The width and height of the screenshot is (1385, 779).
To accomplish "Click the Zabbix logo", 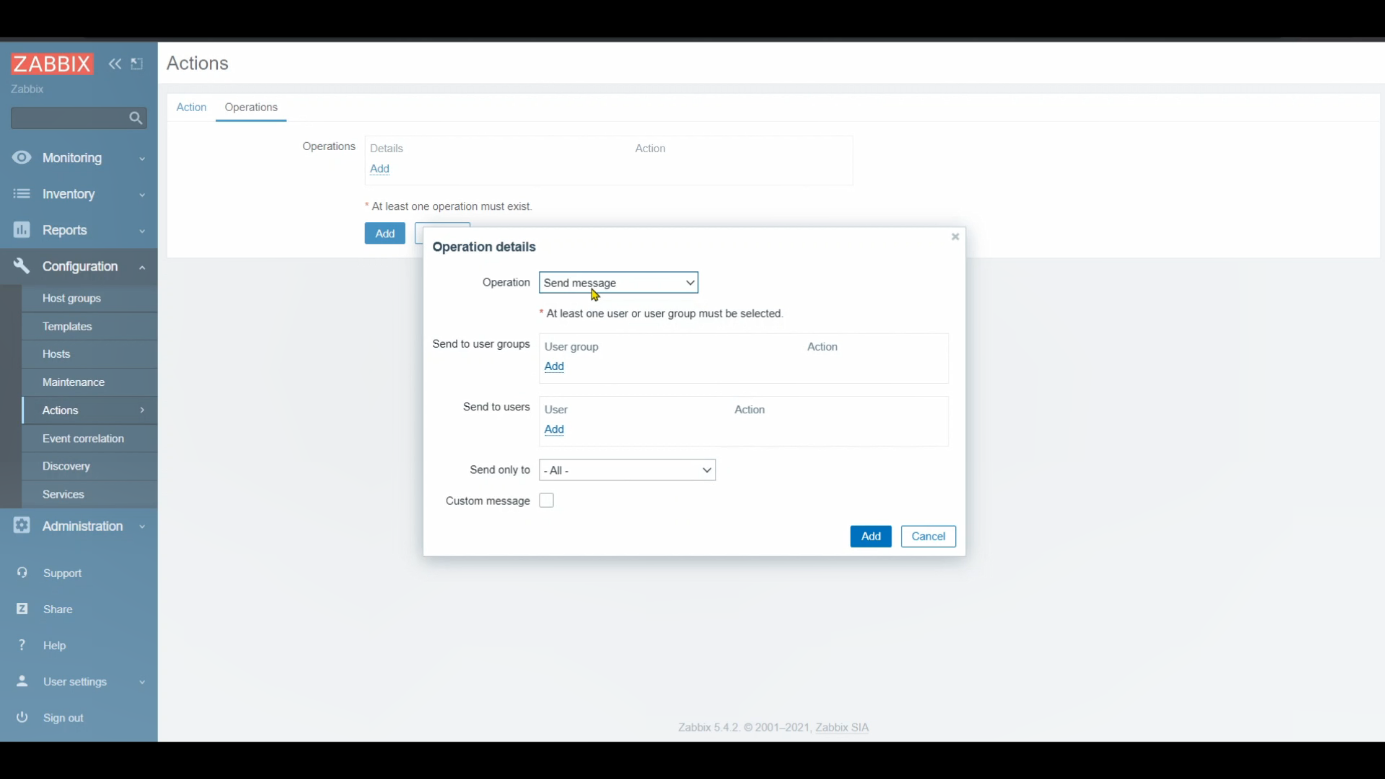I will (52, 64).
